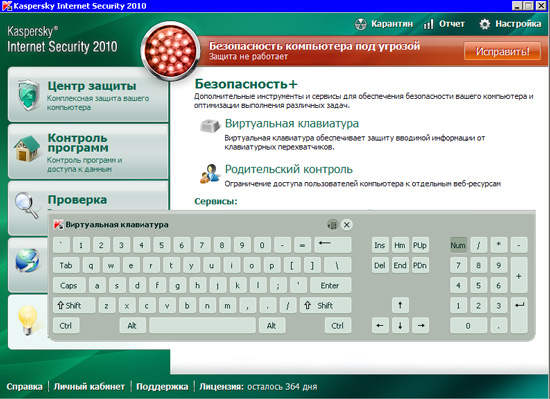Click the Настройка menu label
Viewport: 550px width, 399px height.
click(518, 24)
